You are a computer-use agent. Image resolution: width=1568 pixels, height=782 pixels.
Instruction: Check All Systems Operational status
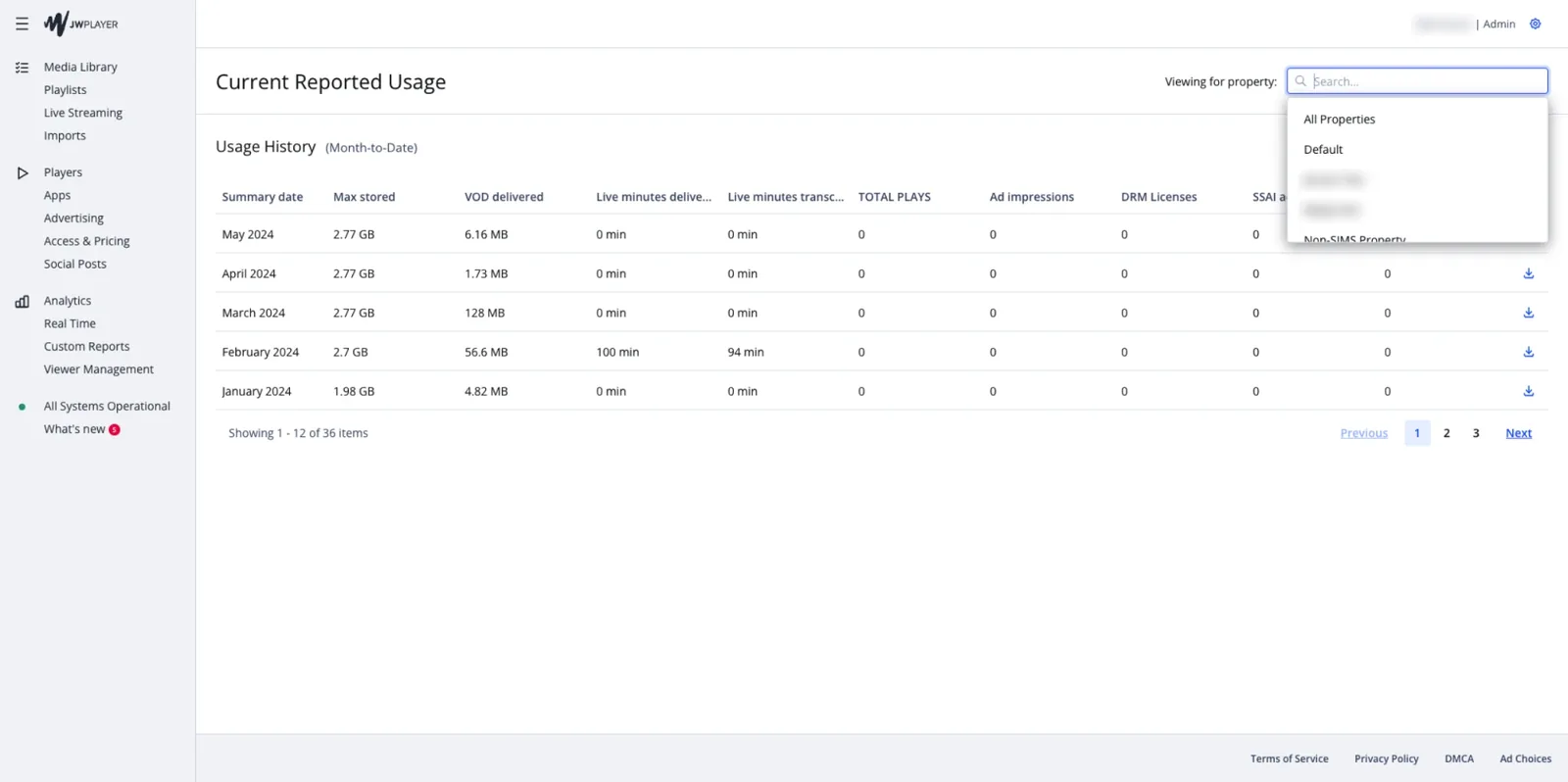tap(107, 407)
